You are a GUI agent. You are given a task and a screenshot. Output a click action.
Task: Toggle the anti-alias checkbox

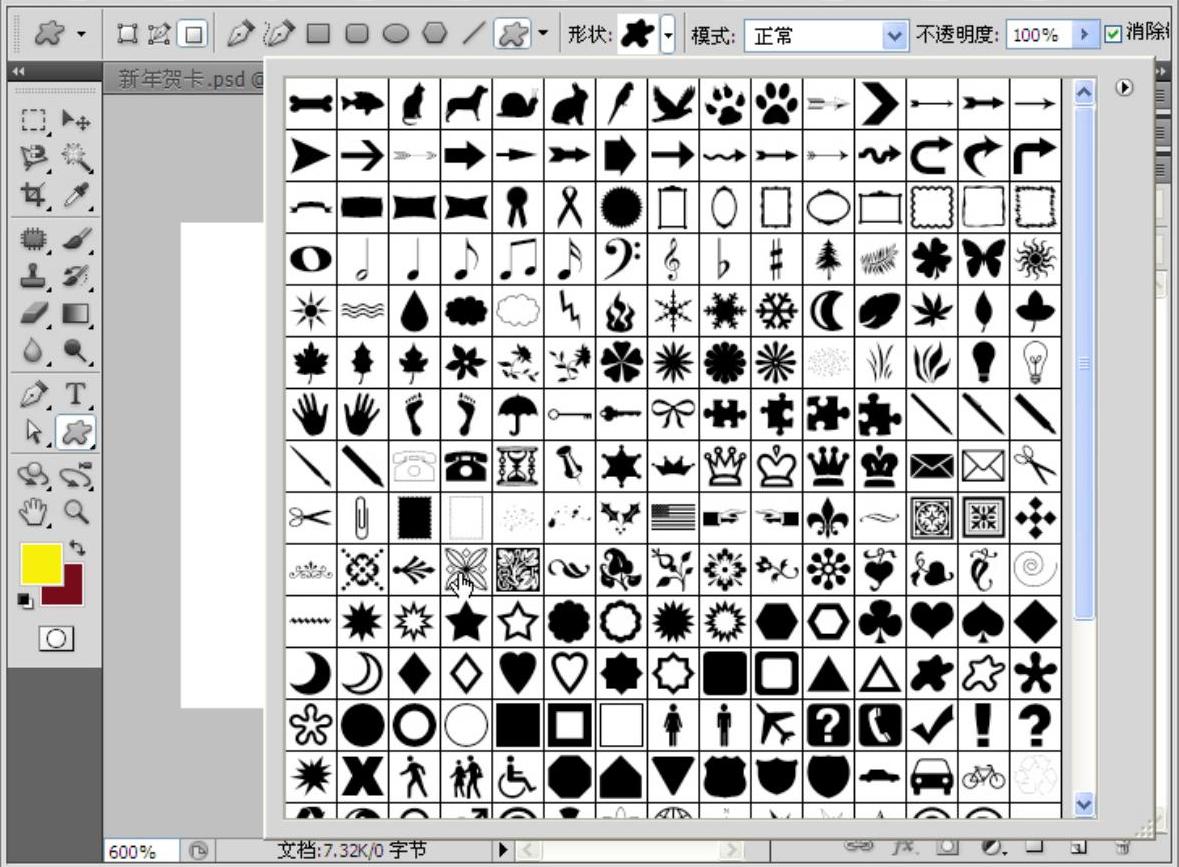tap(1113, 35)
